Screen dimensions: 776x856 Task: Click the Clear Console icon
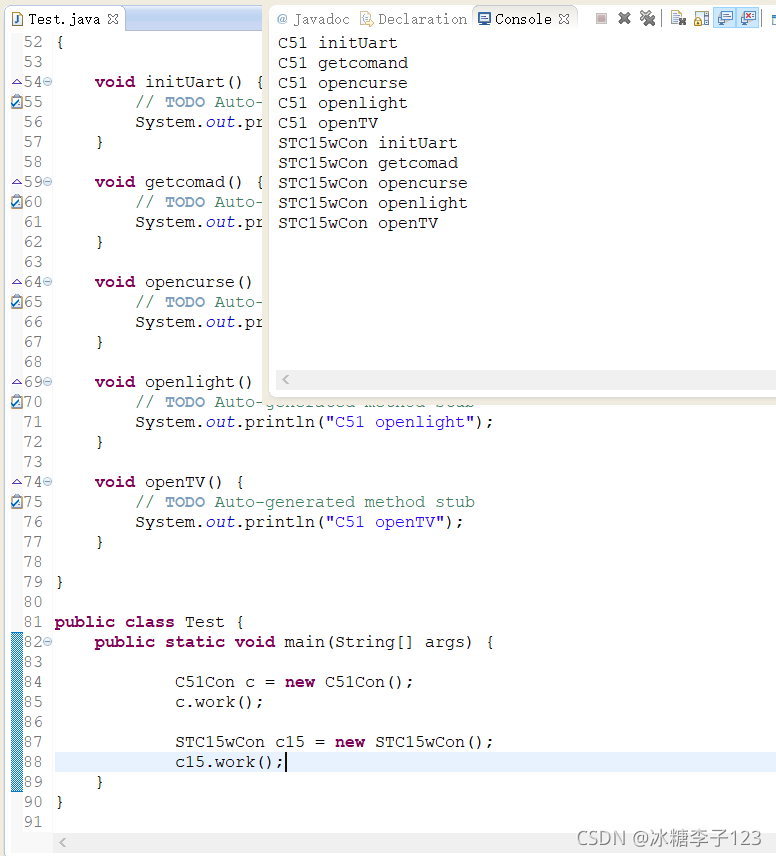pos(678,19)
